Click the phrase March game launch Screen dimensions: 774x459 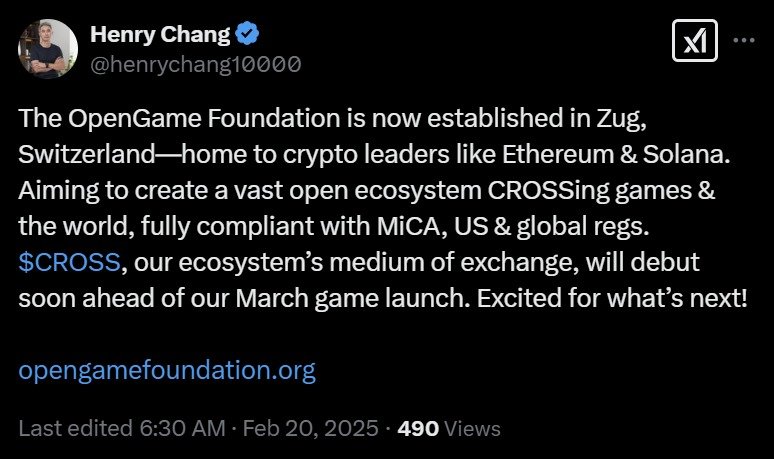tap(352, 298)
